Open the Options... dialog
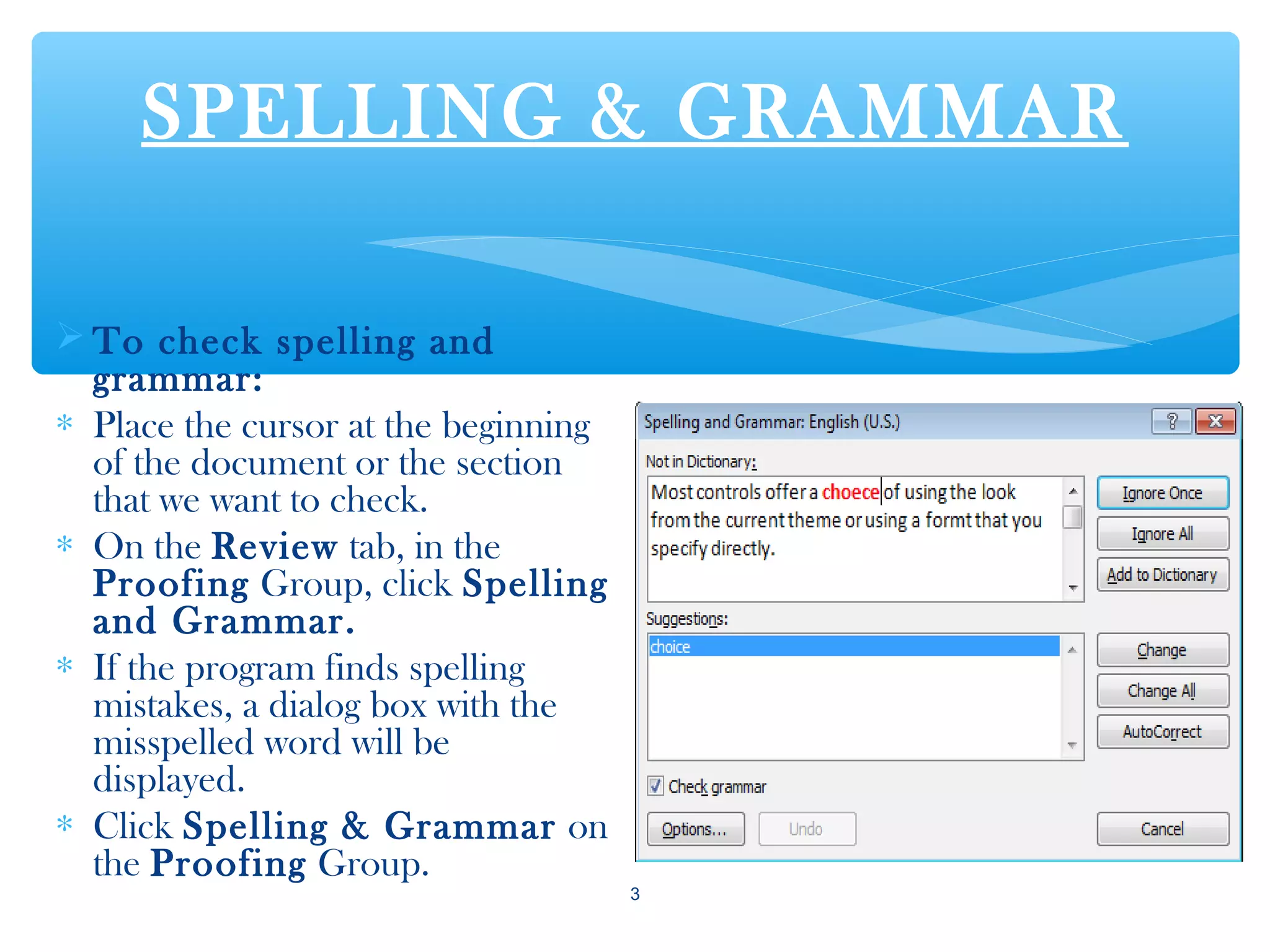The image size is (1270, 952). coord(696,829)
